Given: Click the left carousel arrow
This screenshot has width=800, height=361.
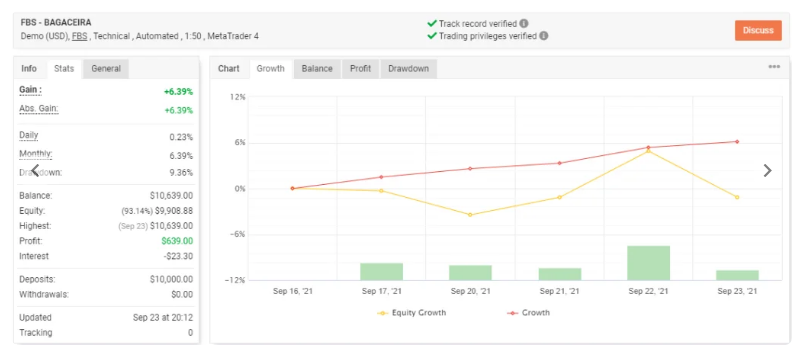Looking at the screenshot, I should click(35, 170).
